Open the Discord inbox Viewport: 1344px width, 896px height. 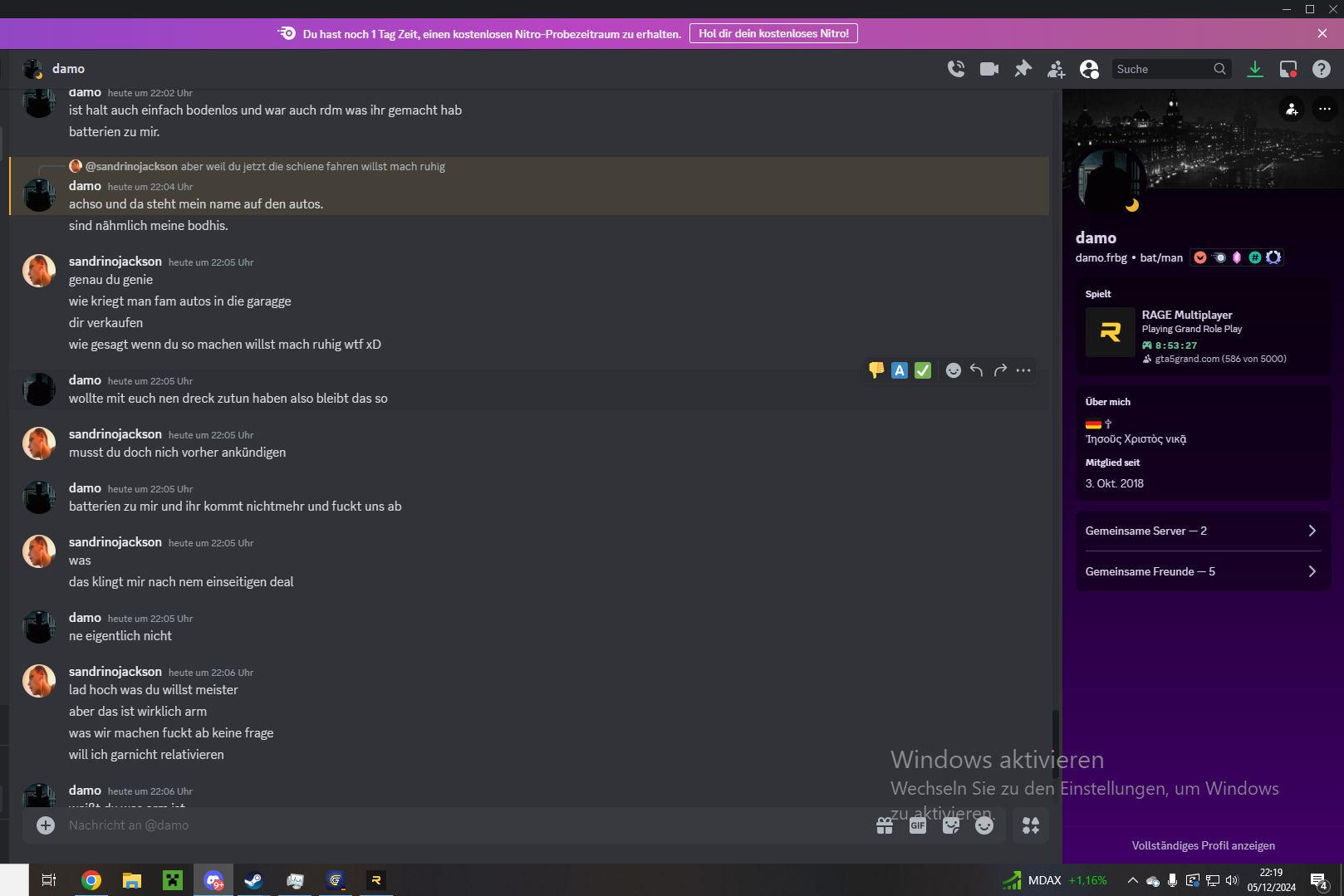pyautogui.click(x=1288, y=69)
